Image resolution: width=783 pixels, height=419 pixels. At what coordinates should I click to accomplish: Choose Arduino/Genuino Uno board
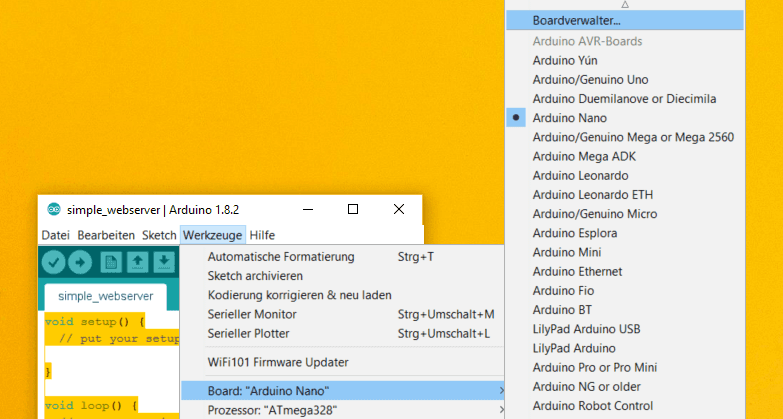pyautogui.click(x=590, y=80)
